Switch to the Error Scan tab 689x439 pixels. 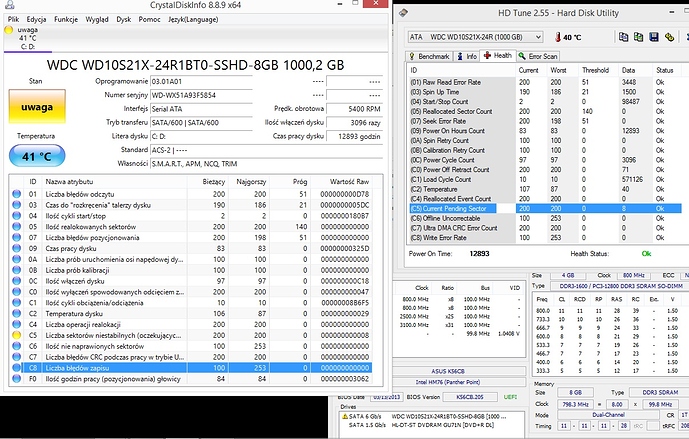(x=538, y=56)
